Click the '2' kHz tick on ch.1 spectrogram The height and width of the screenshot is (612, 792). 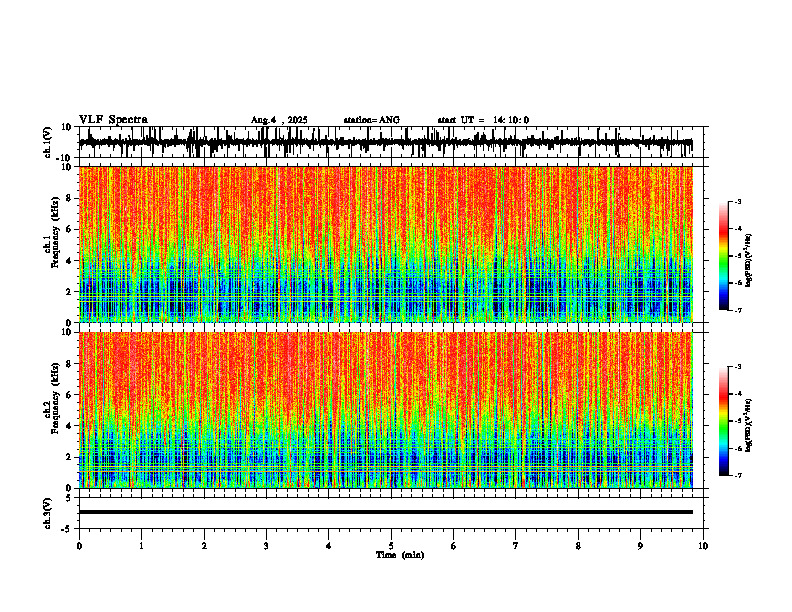(70, 291)
